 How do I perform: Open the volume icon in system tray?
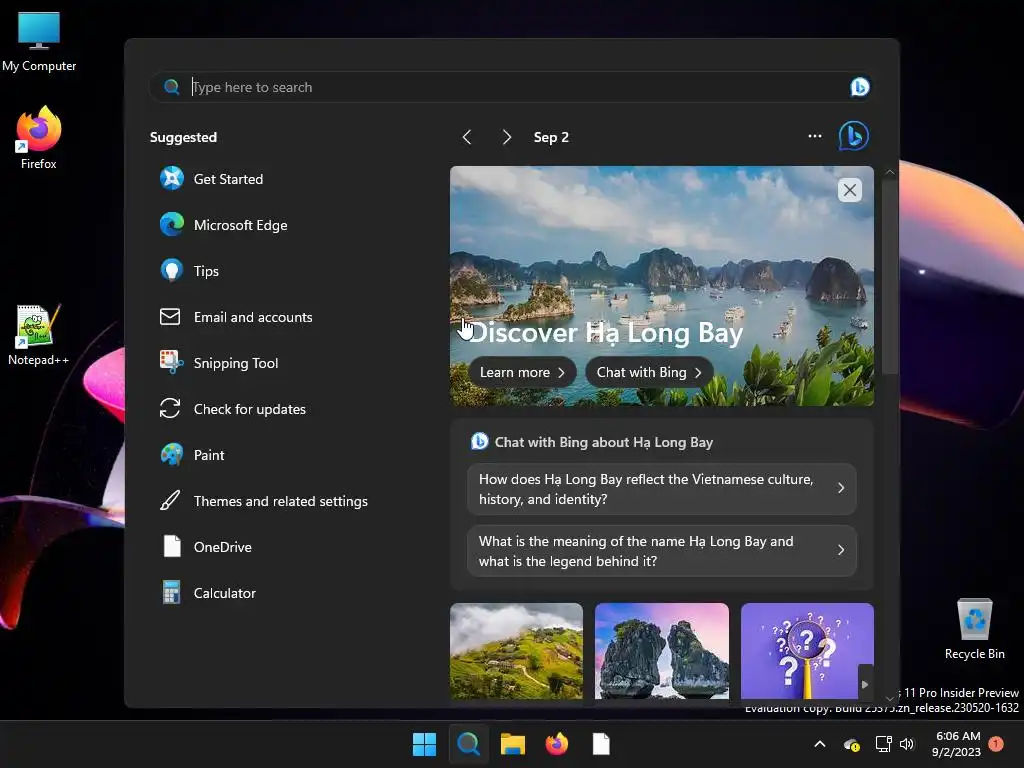pos(906,744)
